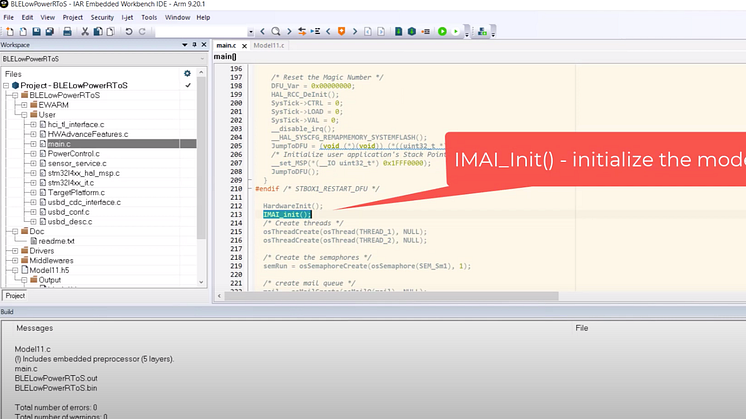This screenshot has width=746, height=419.
Task: Open the Security menu
Action: point(102,17)
